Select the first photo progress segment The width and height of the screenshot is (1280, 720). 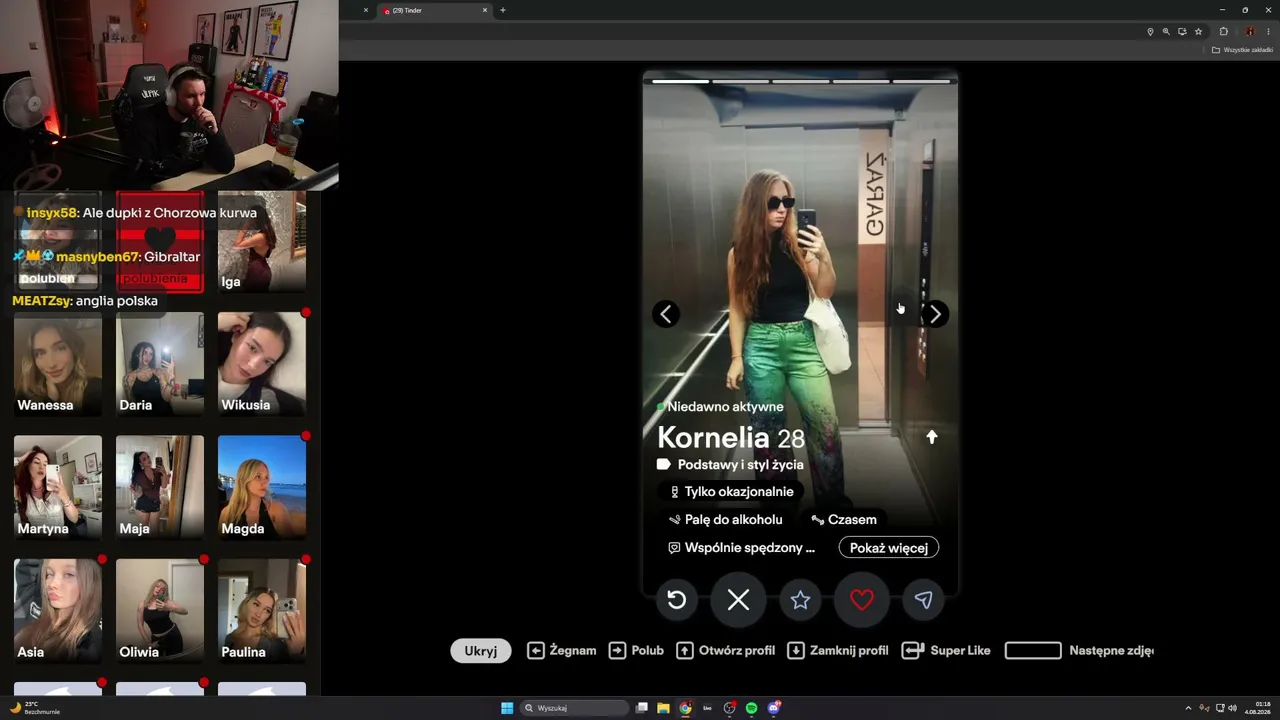pos(681,81)
